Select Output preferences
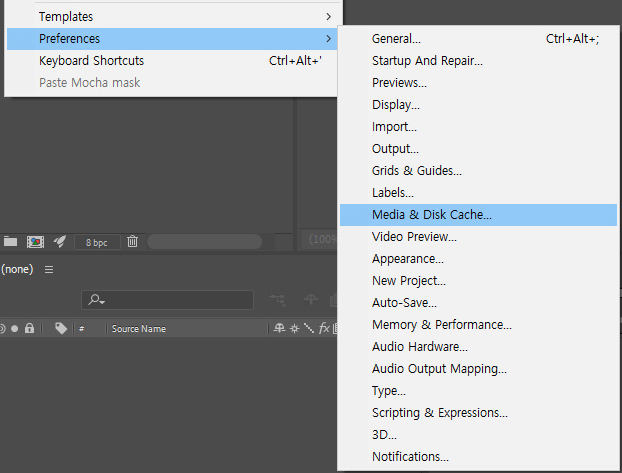622x473 pixels. [478, 149]
